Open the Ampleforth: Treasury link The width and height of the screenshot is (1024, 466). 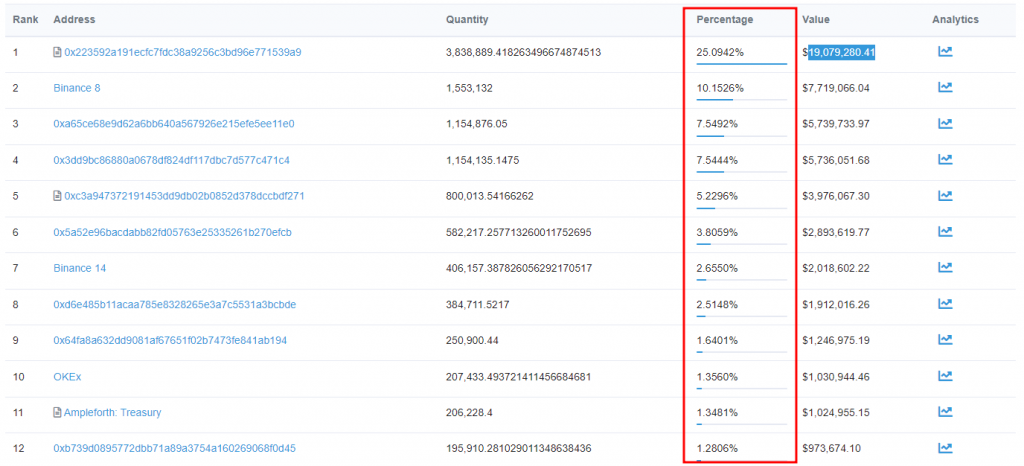point(112,412)
